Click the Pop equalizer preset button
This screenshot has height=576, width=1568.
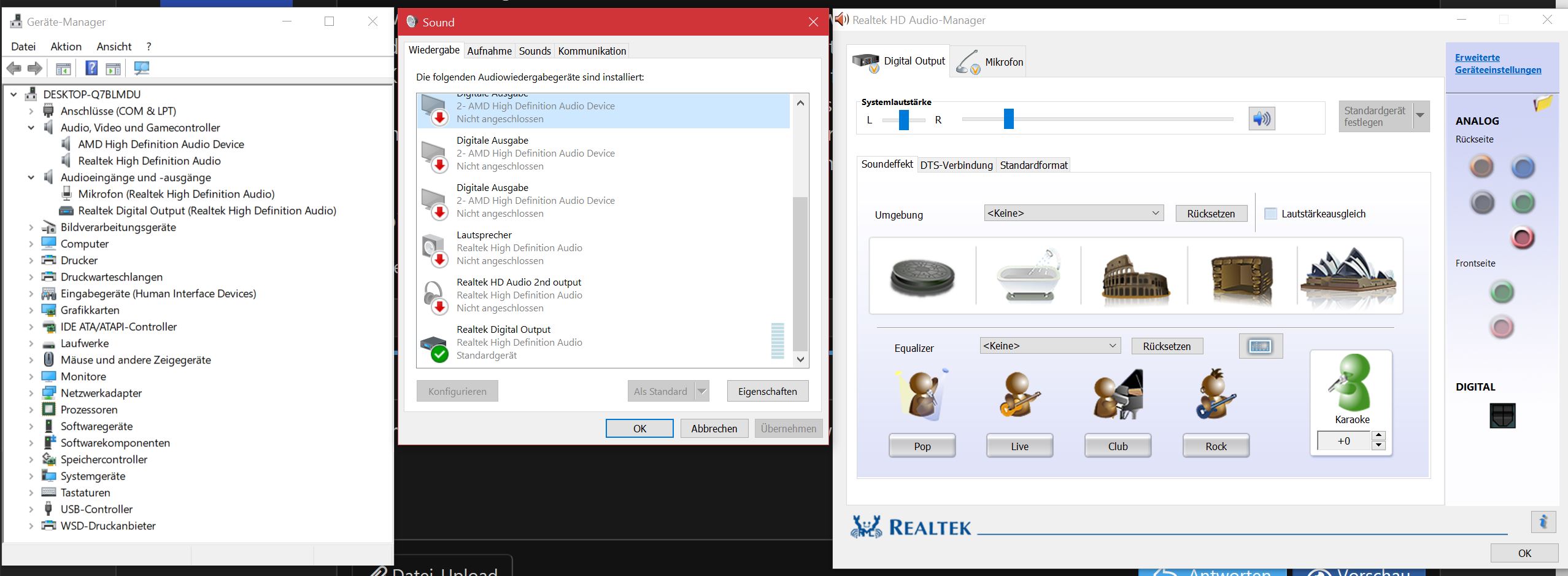point(922,446)
